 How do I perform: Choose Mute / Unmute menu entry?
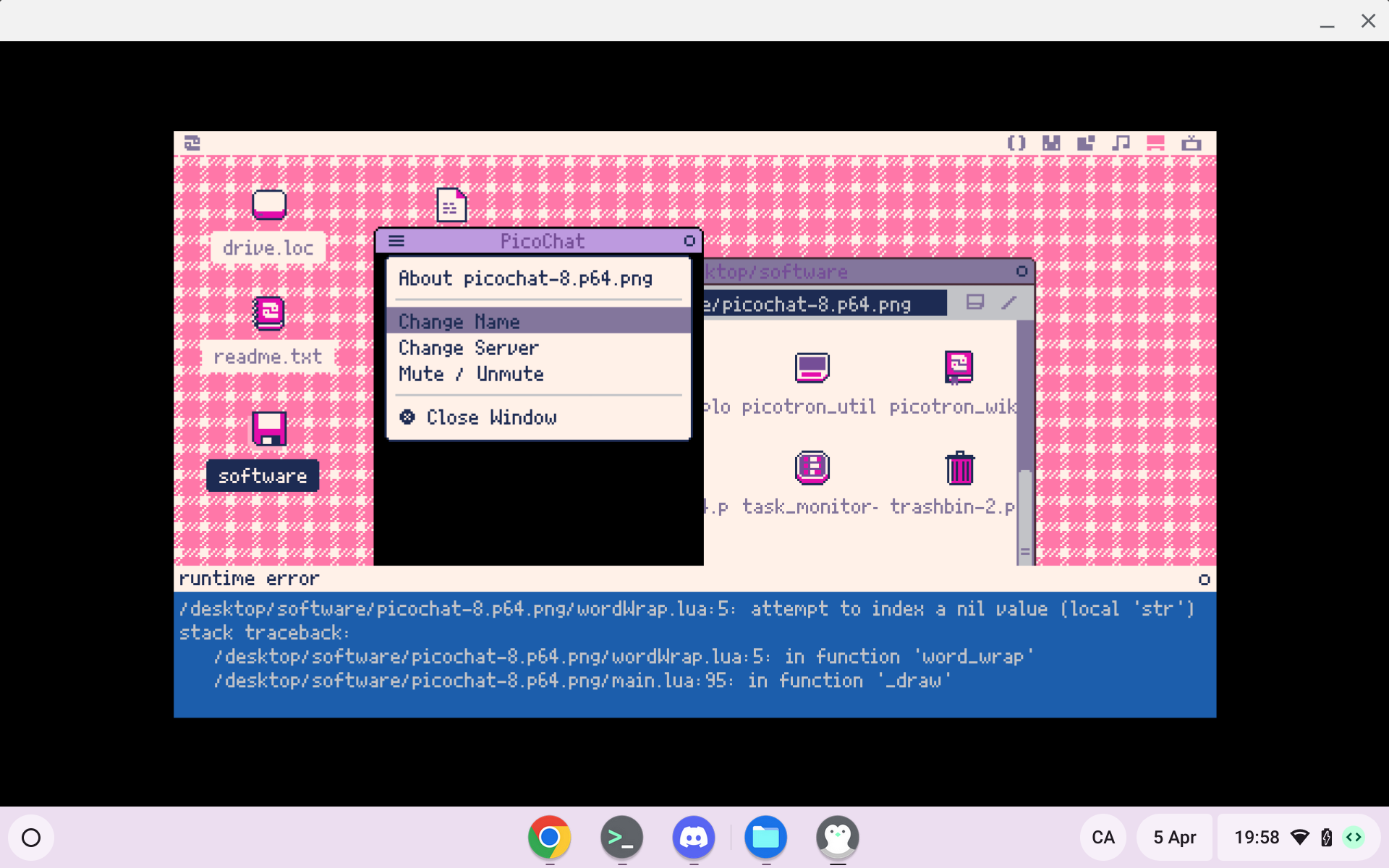coord(539,374)
